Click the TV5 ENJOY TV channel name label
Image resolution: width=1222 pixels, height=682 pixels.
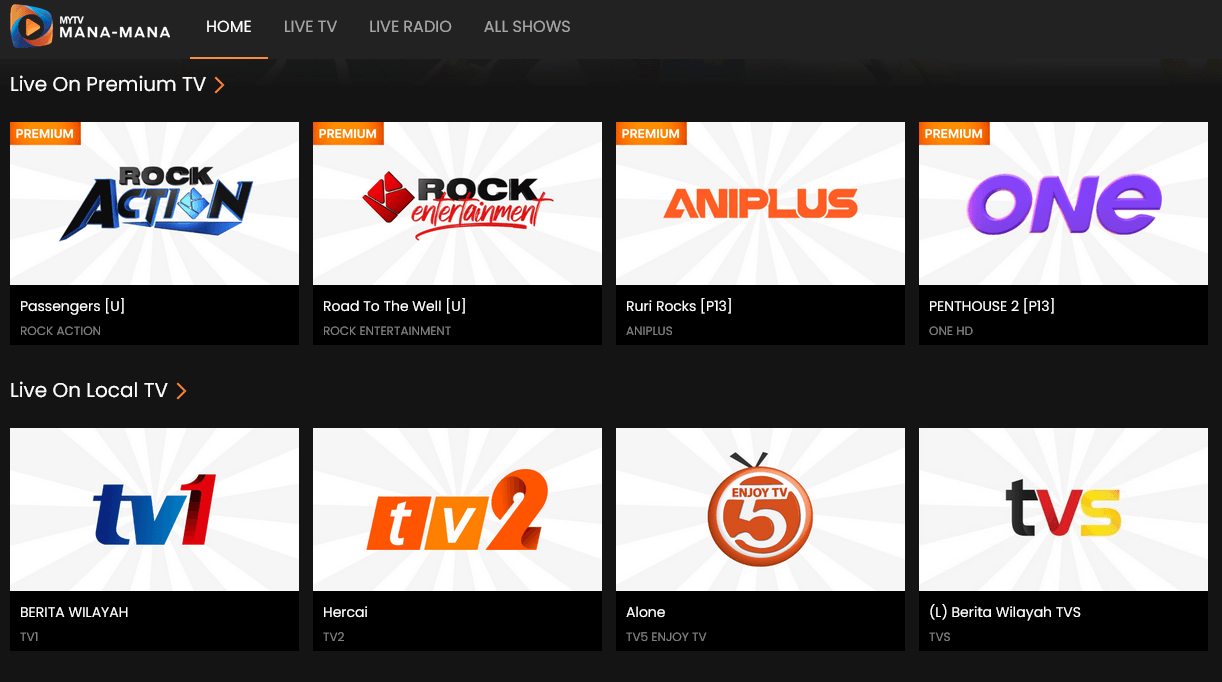click(666, 637)
